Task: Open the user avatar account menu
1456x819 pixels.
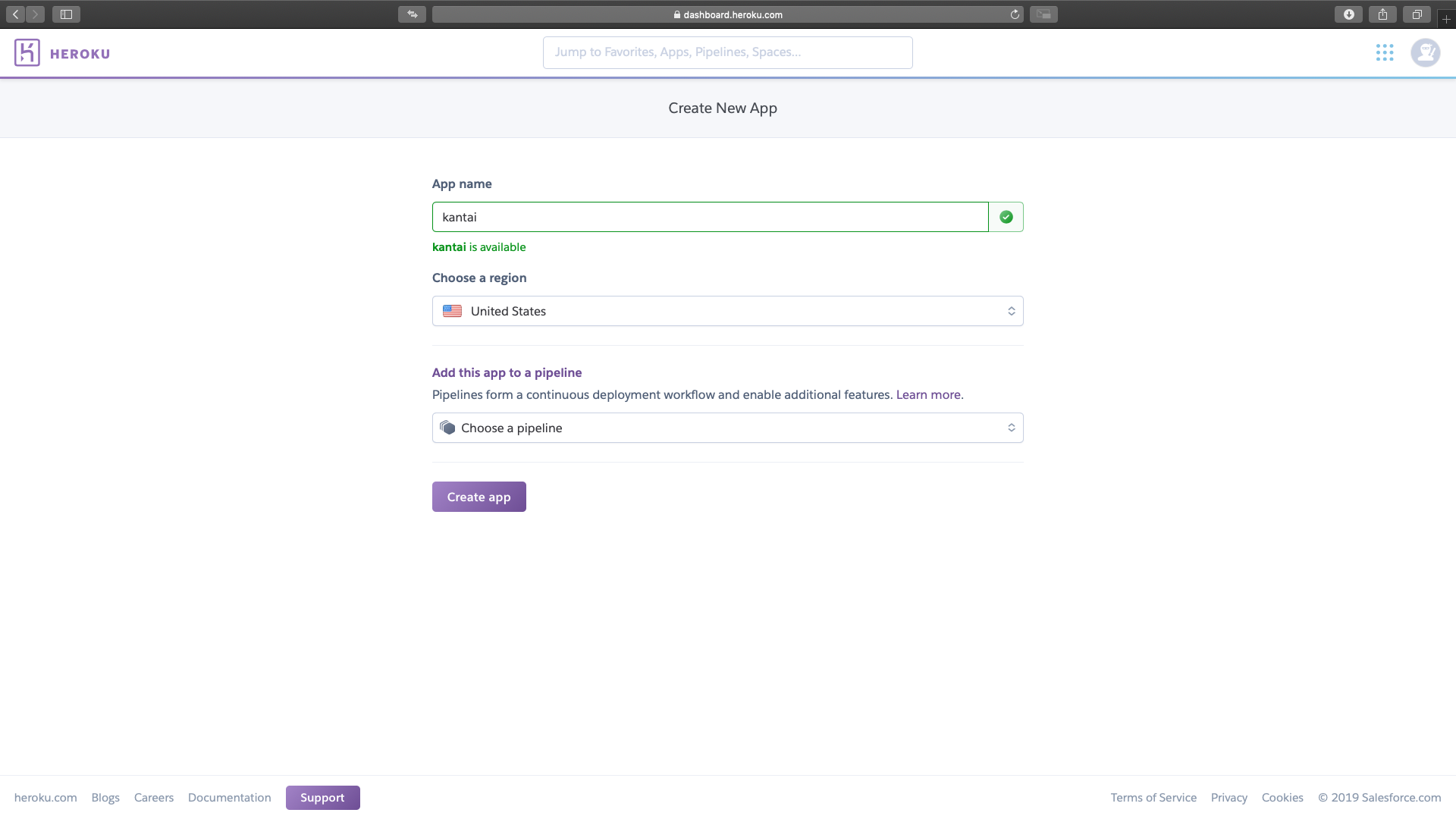Action: pyautogui.click(x=1426, y=52)
